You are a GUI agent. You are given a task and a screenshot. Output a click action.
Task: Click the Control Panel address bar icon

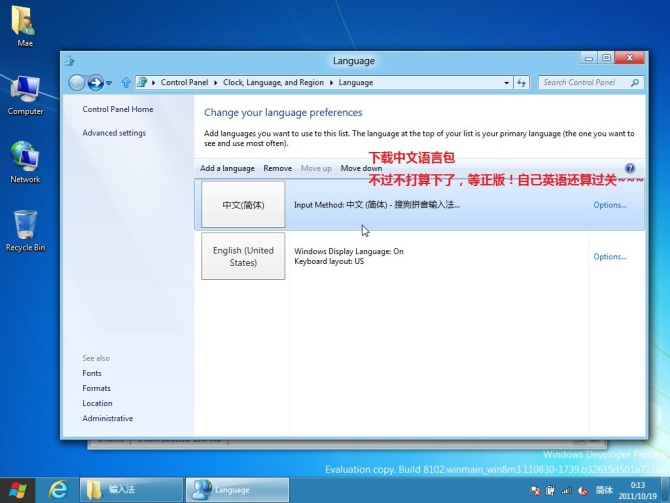click(x=142, y=82)
